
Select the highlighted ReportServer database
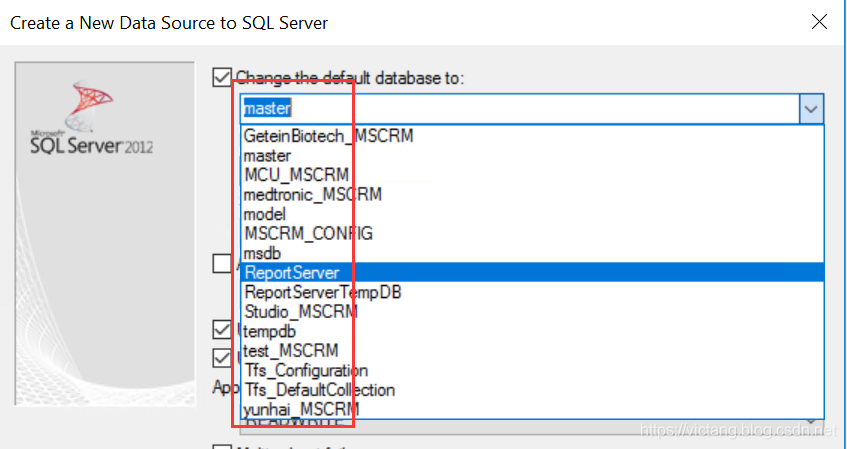[x=532, y=272]
